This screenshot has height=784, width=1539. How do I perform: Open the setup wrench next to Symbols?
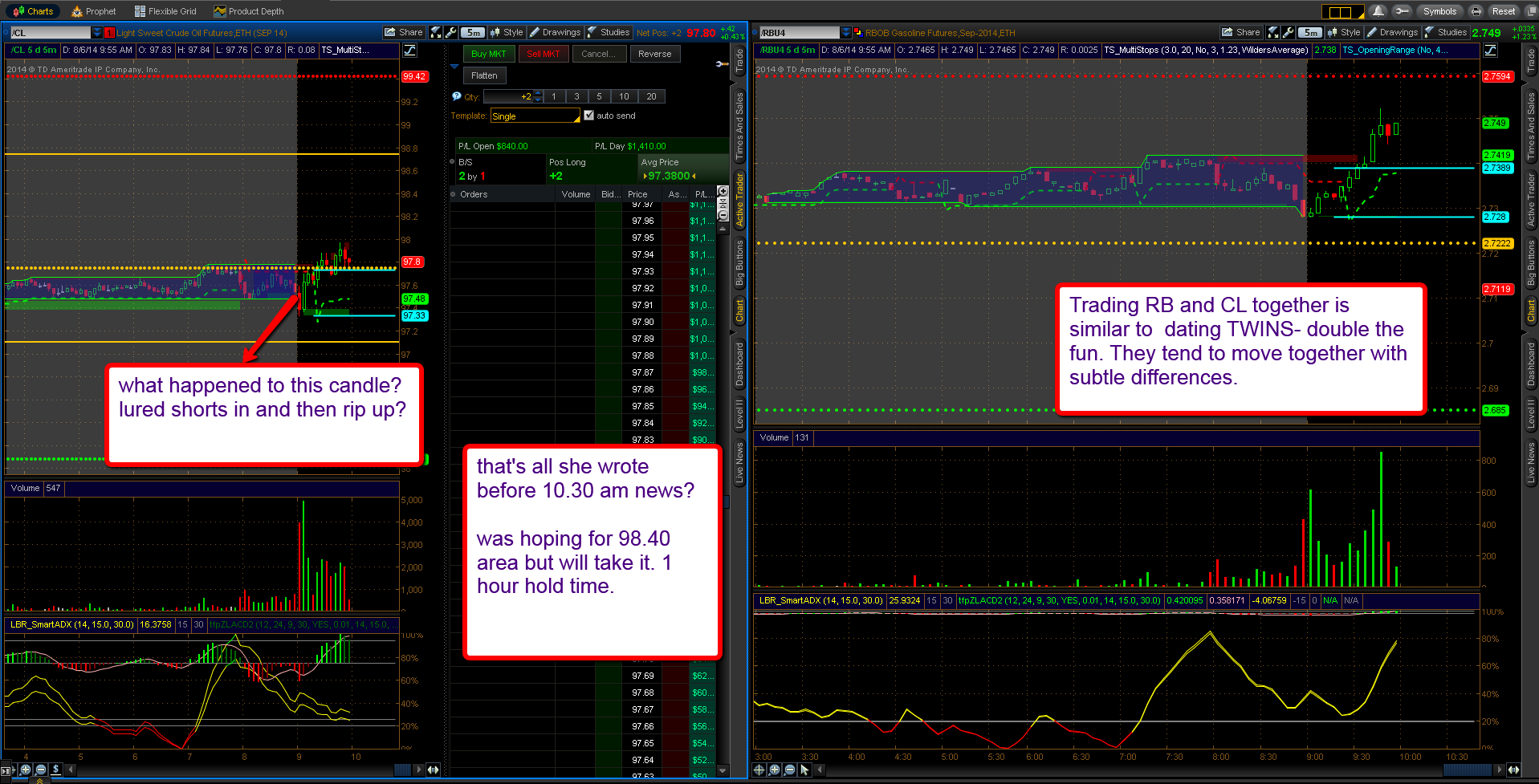point(1402,11)
